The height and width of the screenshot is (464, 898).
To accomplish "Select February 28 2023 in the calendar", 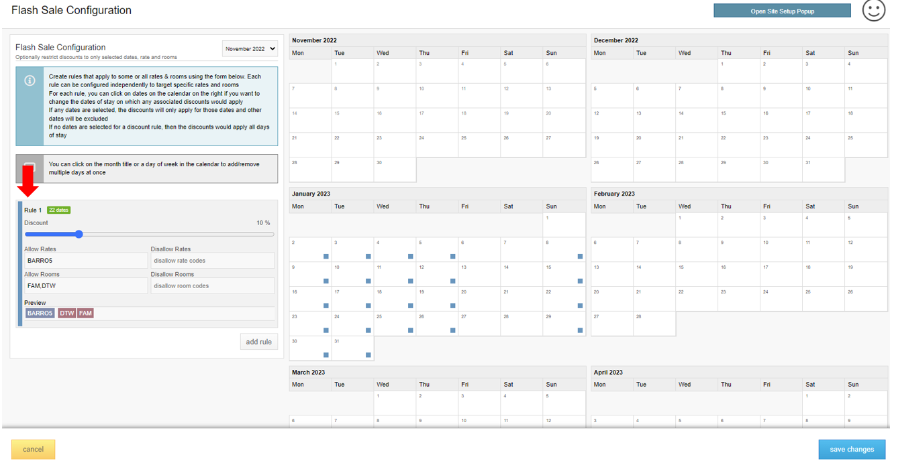I will tap(655, 323).
